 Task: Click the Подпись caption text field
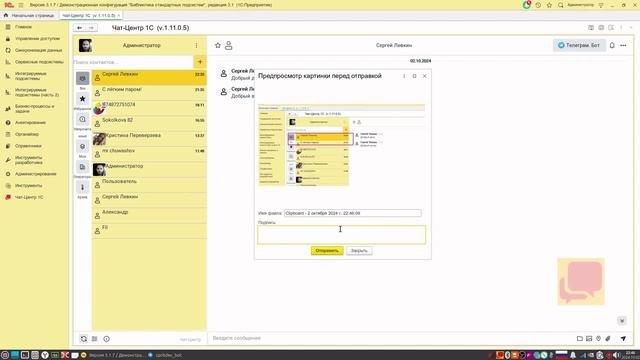click(x=341, y=235)
